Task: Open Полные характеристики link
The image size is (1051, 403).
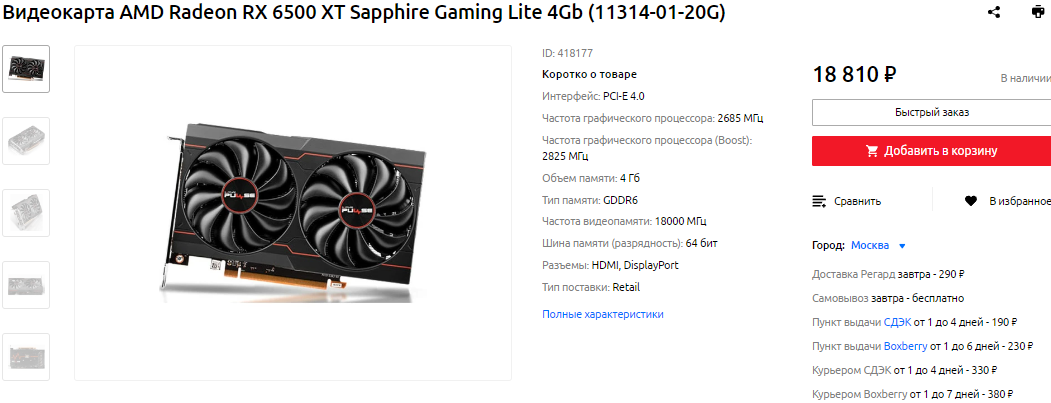Action: [603, 314]
